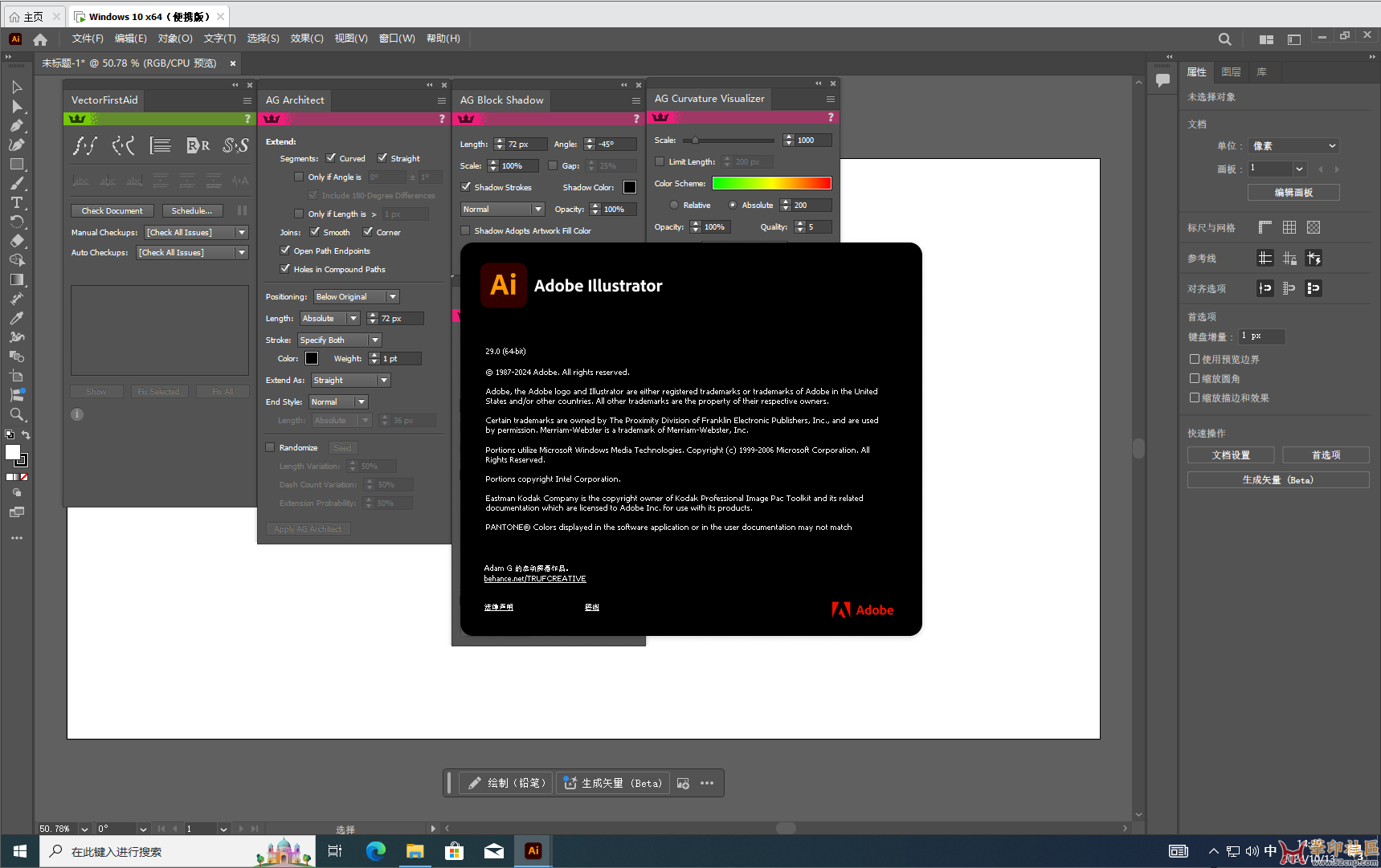Toggle Shadow Strokes checkbox

click(466, 187)
